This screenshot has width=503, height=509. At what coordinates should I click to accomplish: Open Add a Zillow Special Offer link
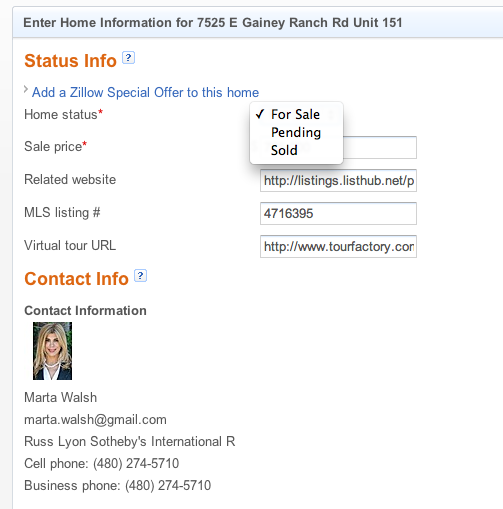(145, 92)
